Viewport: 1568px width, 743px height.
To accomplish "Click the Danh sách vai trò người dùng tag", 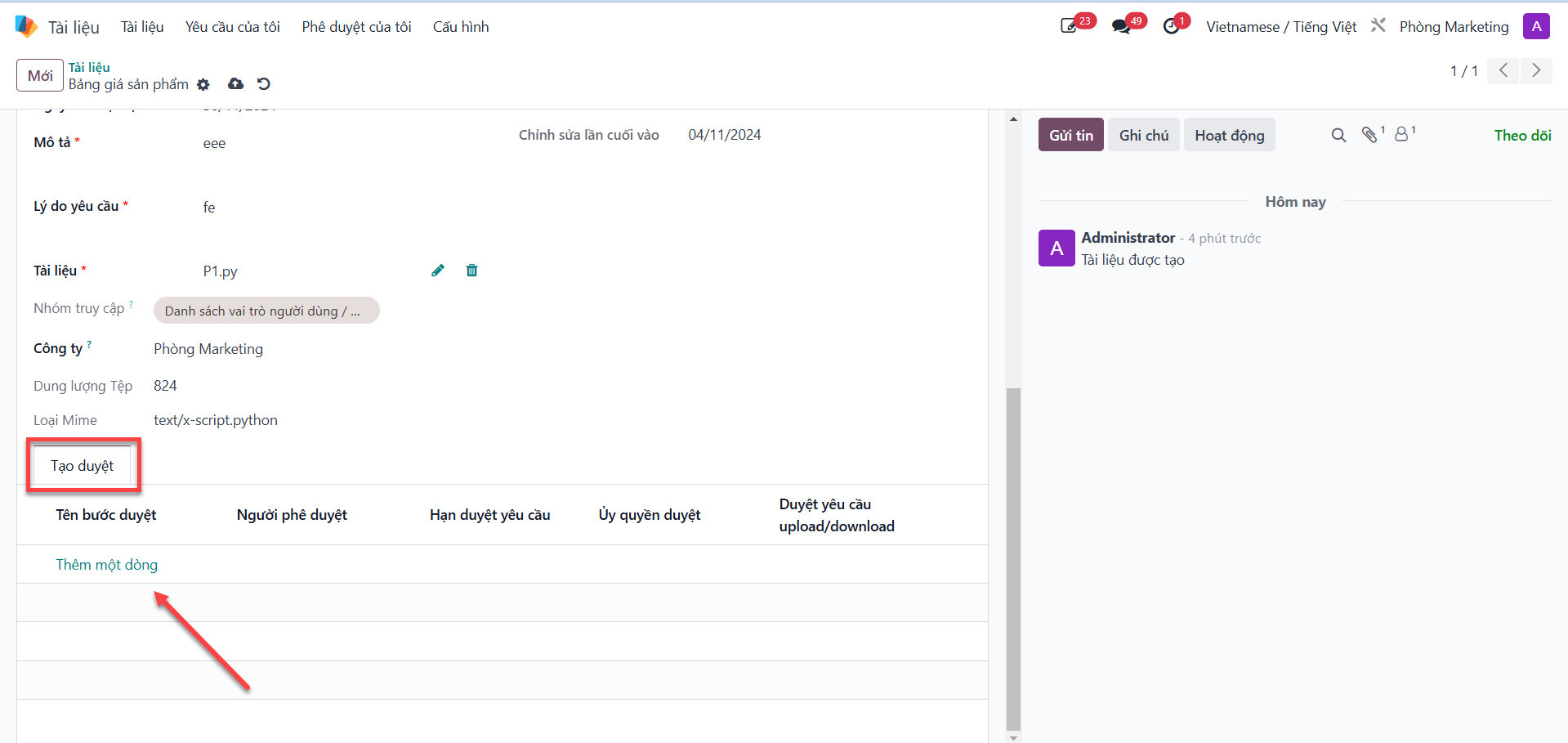I will [266, 311].
